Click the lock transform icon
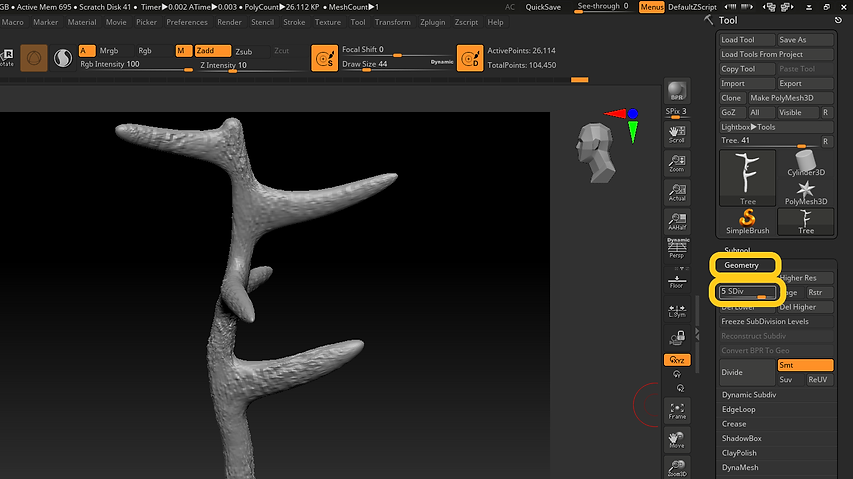 [677, 338]
